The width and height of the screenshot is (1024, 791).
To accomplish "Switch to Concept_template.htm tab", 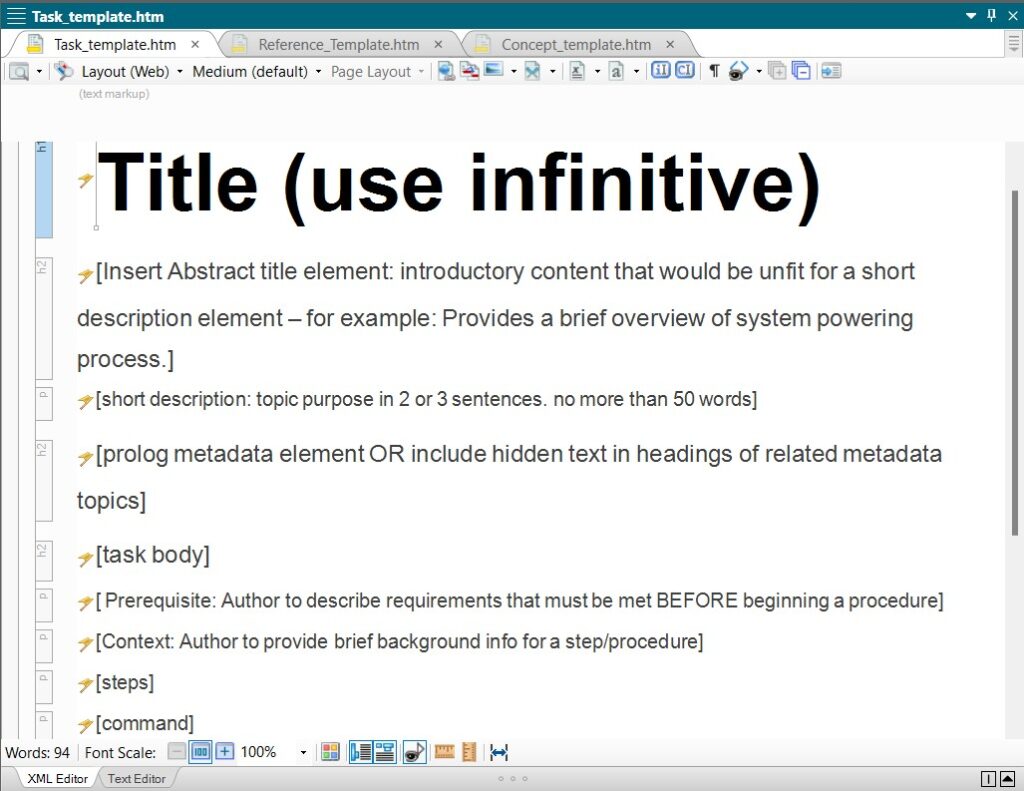I will click(x=576, y=44).
